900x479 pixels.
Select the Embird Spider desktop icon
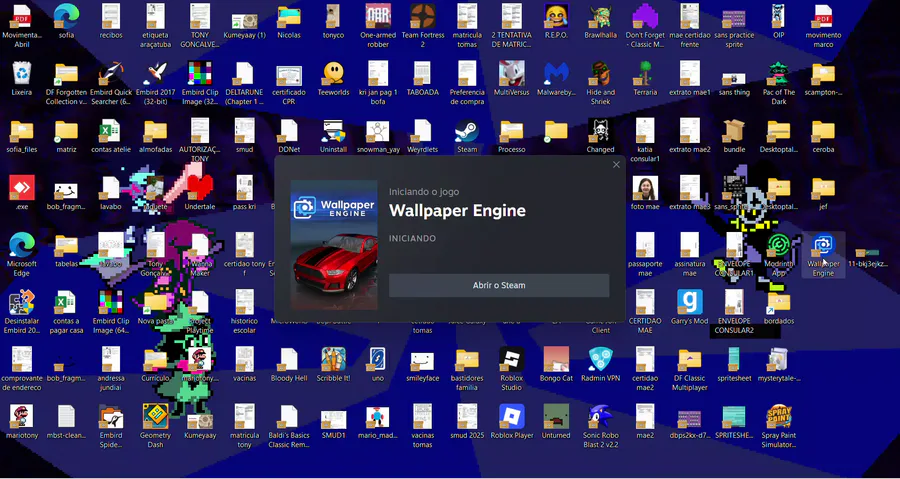[x=111, y=427]
